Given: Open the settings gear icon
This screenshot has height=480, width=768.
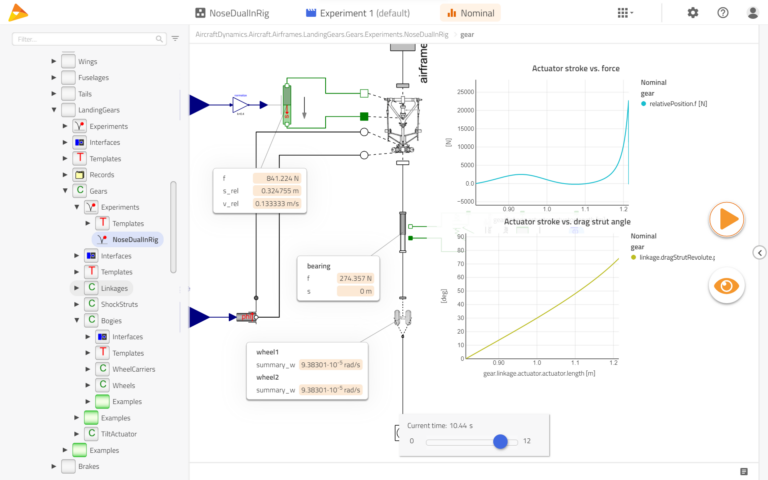Looking at the screenshot, I should (x=693, y=13).
